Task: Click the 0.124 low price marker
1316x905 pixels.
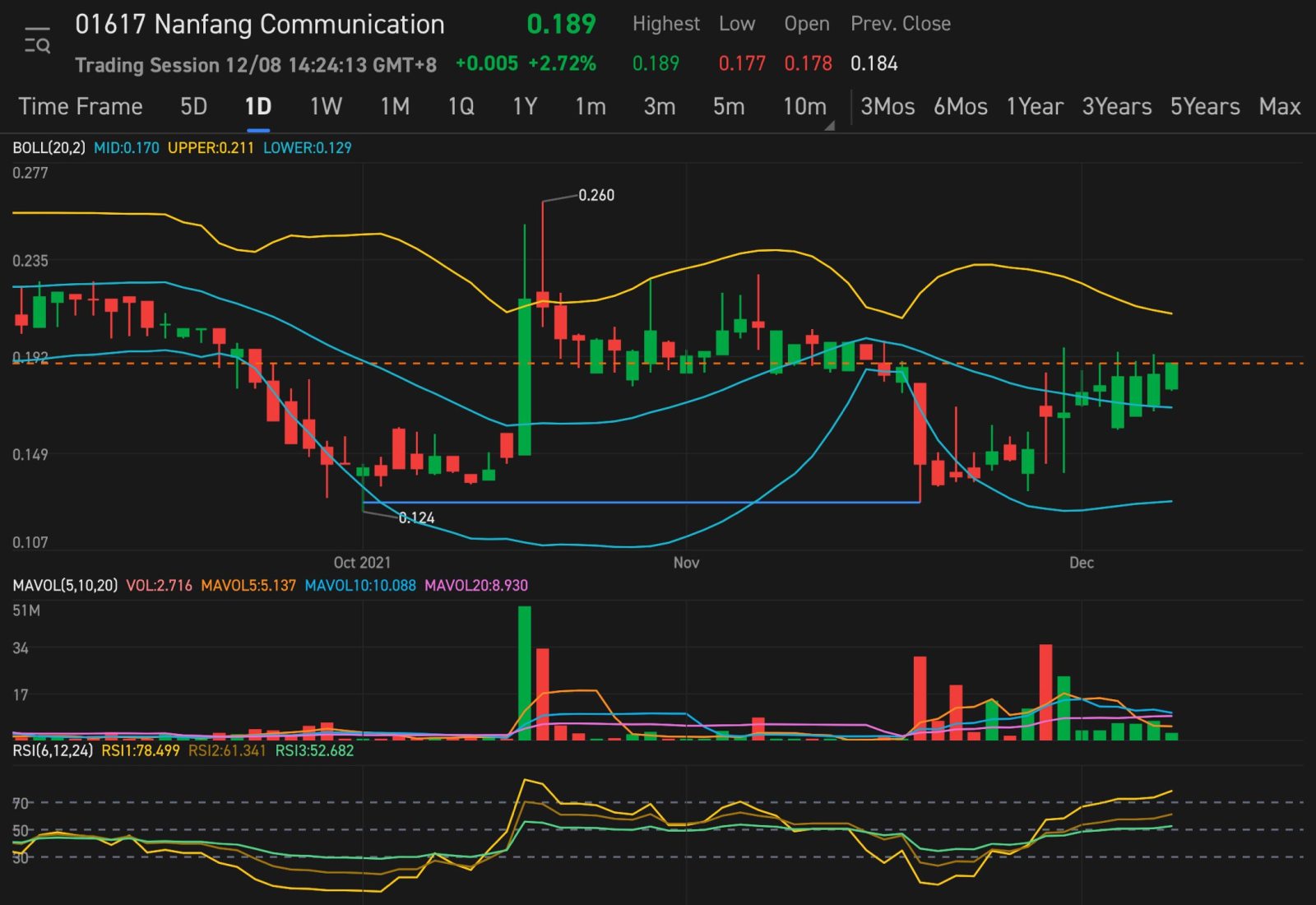Action: 416,518
